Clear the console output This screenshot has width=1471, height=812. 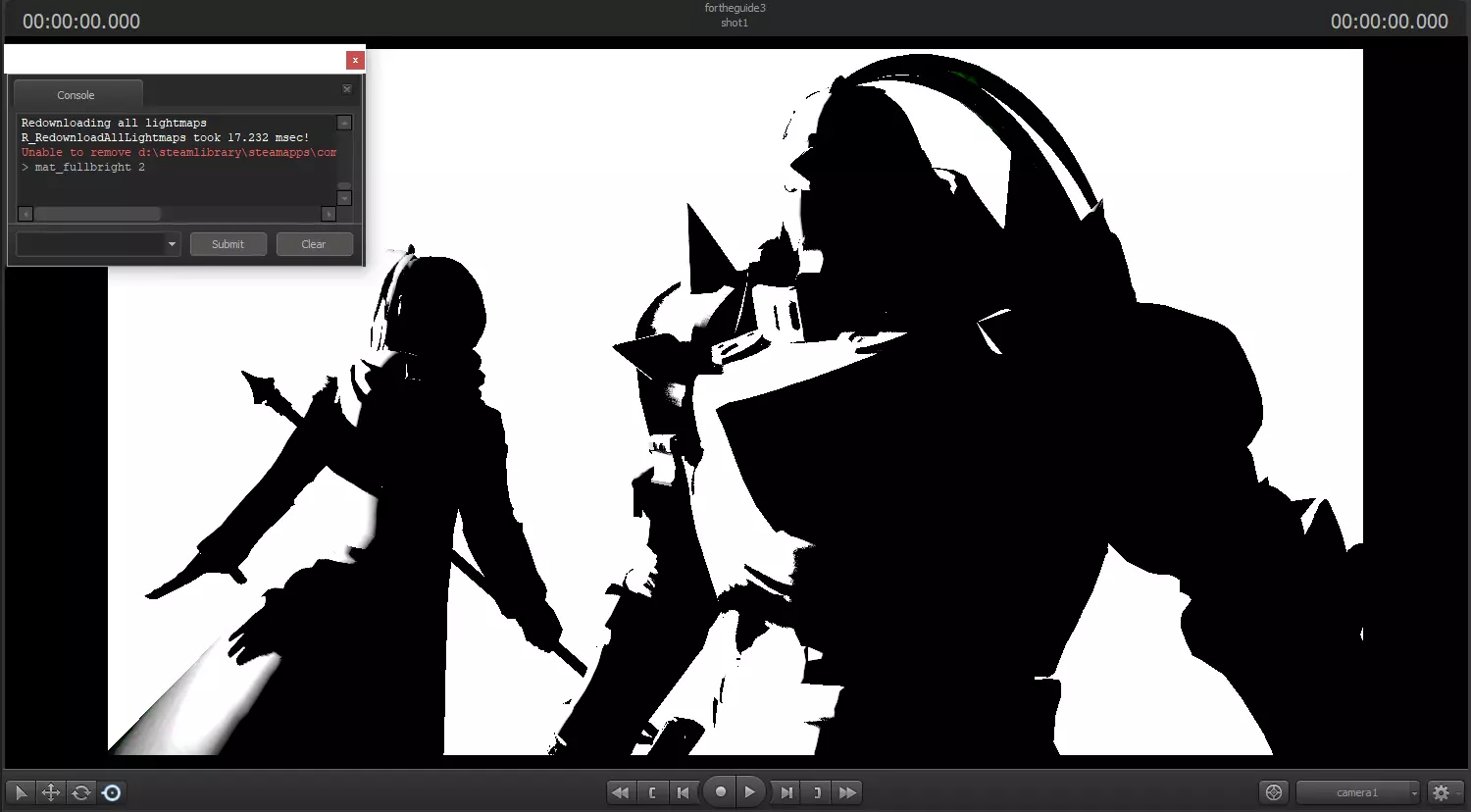[314, 244]
